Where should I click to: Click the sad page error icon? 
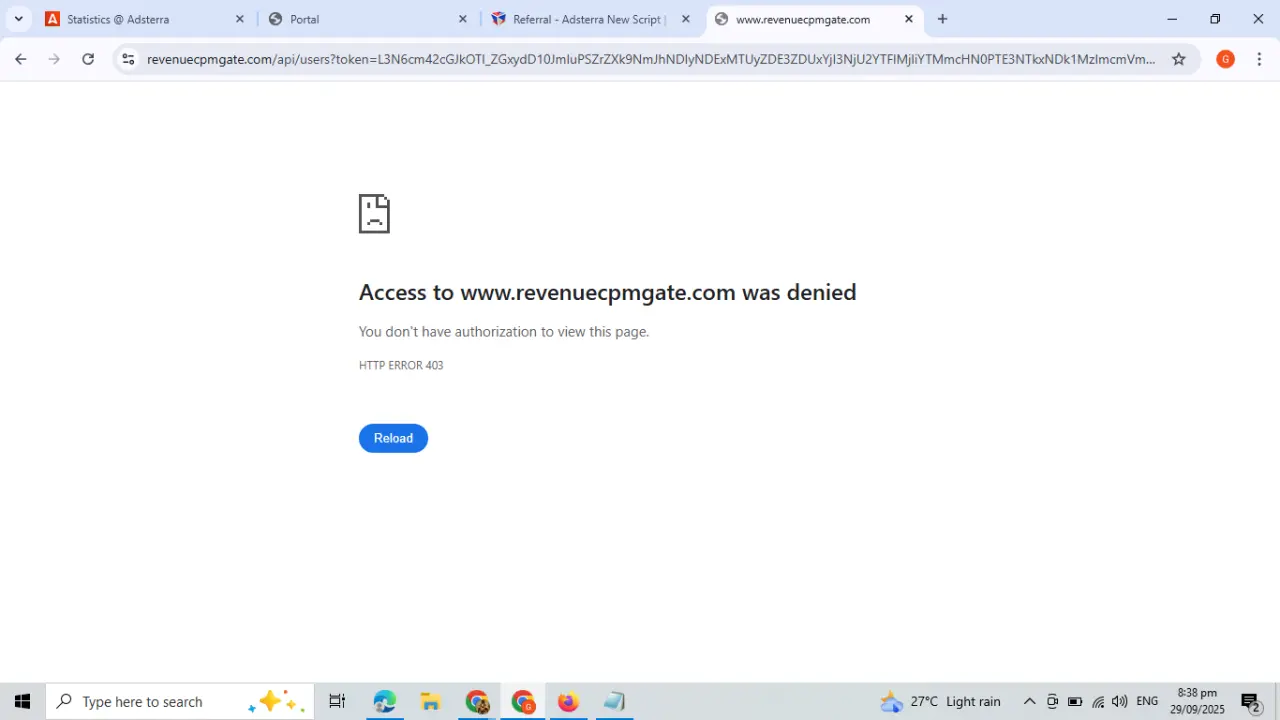pyautogui.click(x=374, y=214)
